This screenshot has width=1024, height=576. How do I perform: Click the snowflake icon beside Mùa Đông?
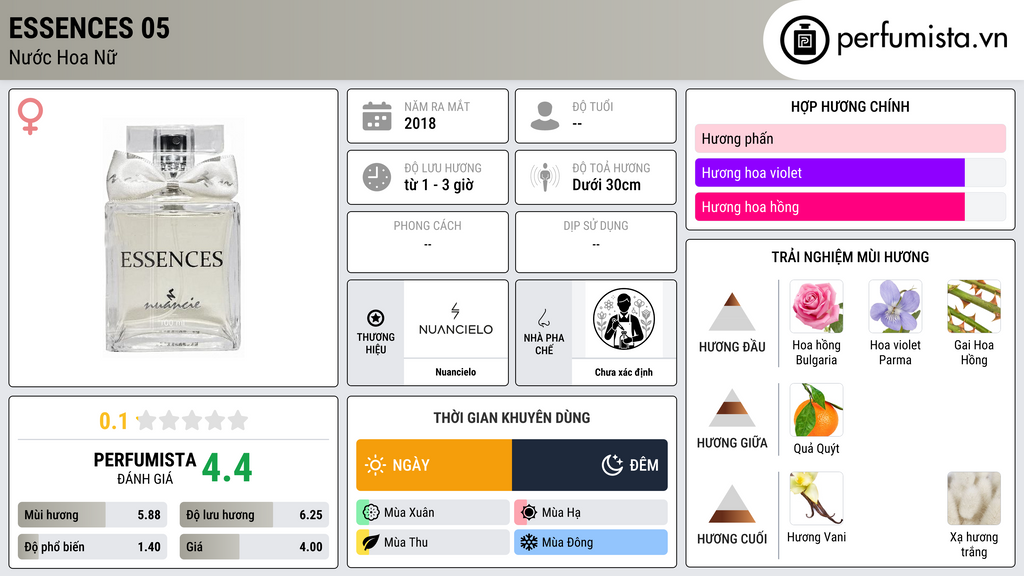[528, 542]
